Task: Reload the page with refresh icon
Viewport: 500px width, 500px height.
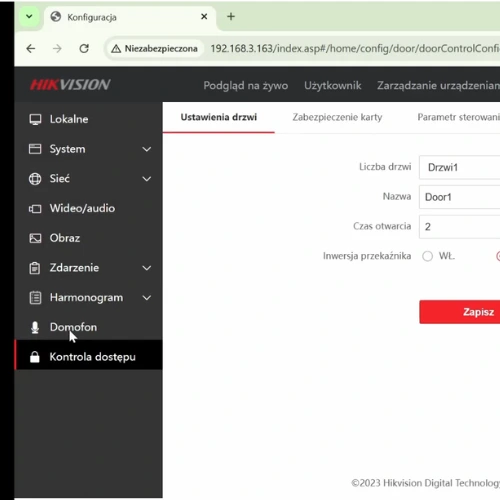Action: point(84,49)
